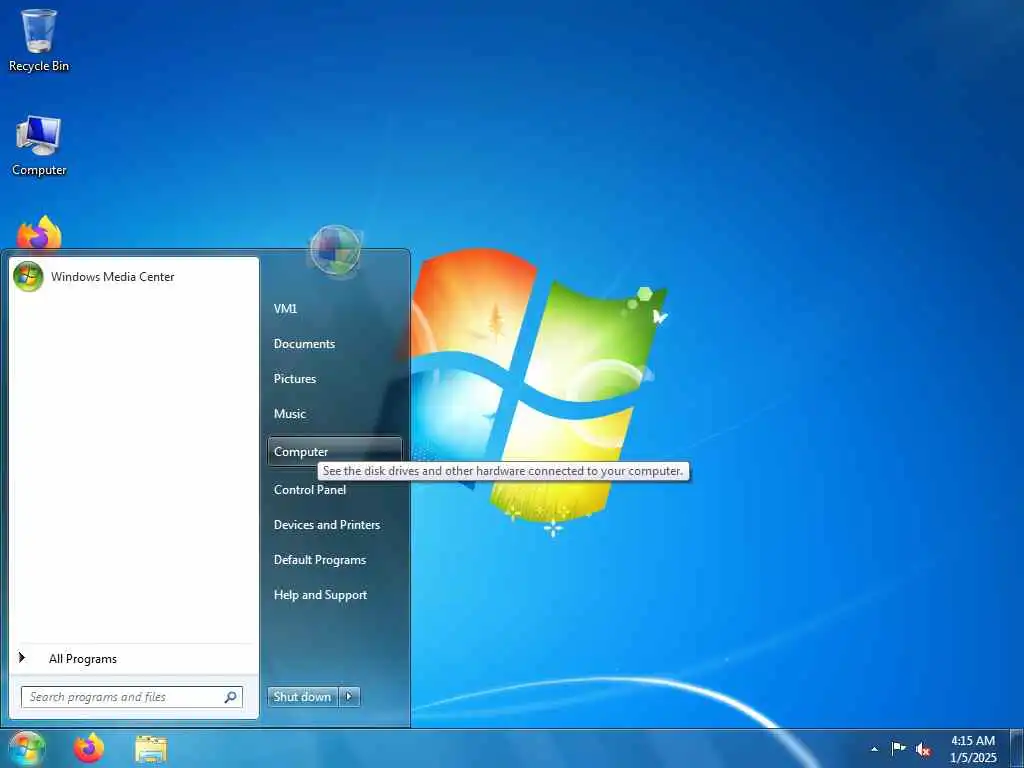Open Action Center flag icon
Image resolution: width=1024 pixels, height=768 pixels.
(x=899, y=748)
